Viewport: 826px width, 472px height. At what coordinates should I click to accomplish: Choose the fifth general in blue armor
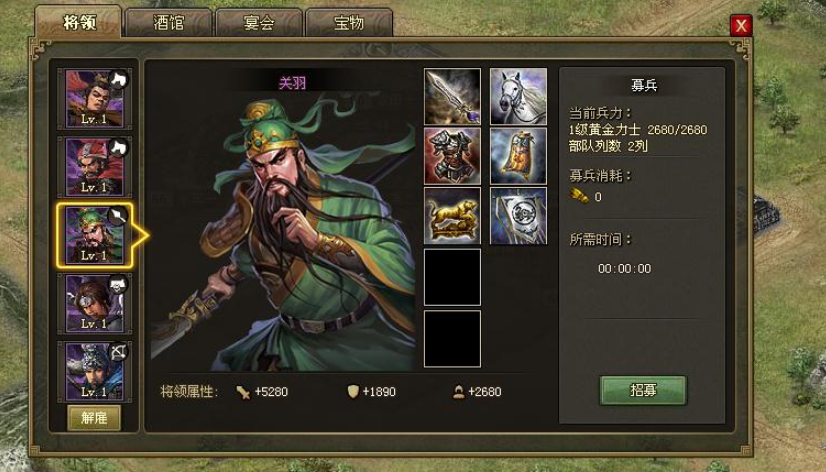pyautogui.click(x=94, y=371)
